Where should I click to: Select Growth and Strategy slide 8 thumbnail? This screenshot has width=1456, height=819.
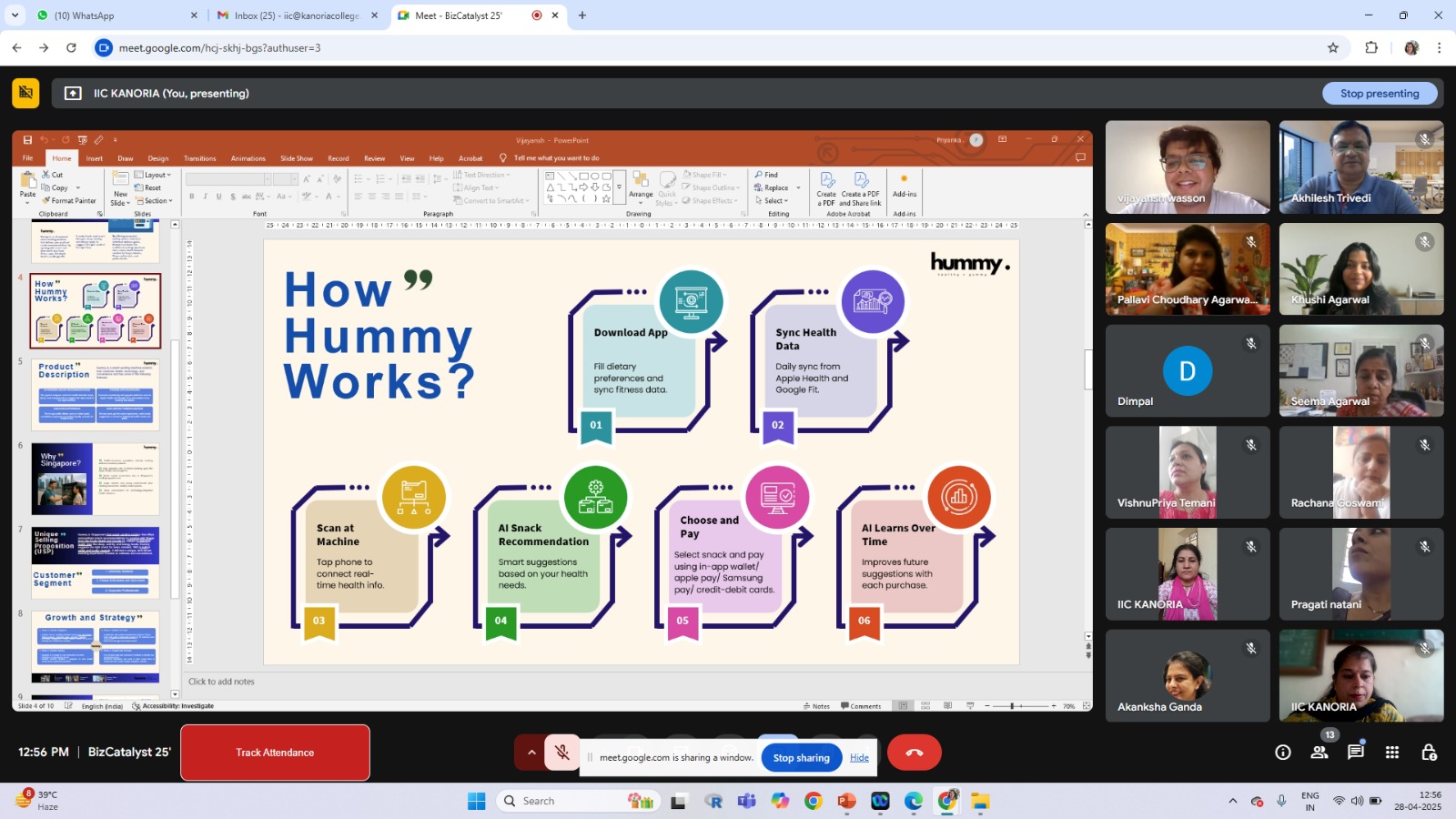coord(96,647)
